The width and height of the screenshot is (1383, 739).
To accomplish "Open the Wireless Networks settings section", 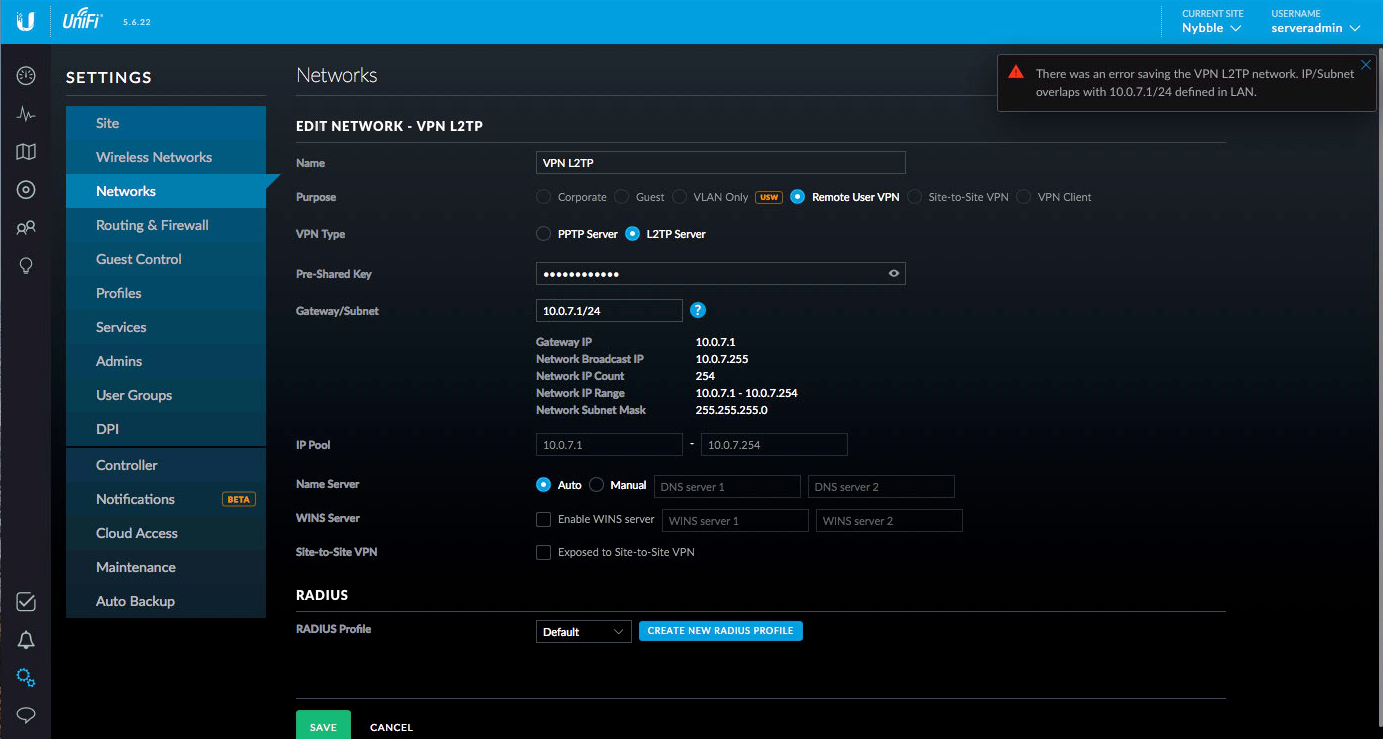I will pyautogui.click(x=154, y=157).
